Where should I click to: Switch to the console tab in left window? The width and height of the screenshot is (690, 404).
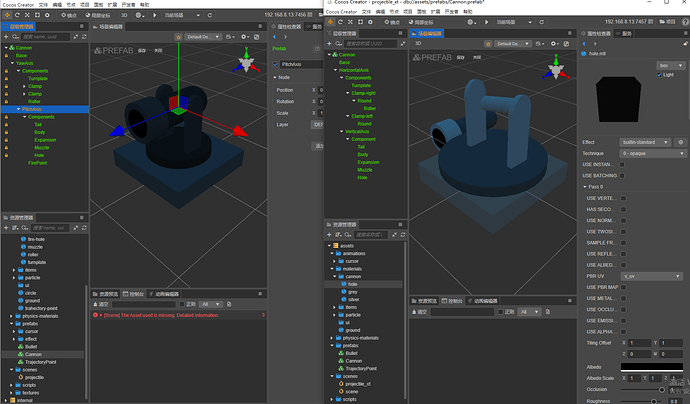[x=133, y=294]
